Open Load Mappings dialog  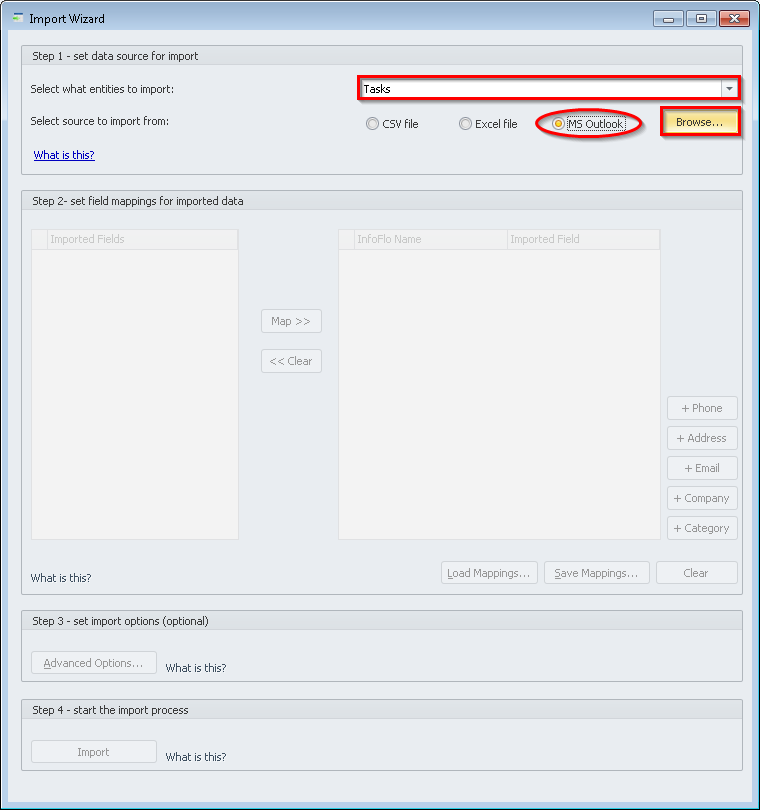click(x=489, y=573)
